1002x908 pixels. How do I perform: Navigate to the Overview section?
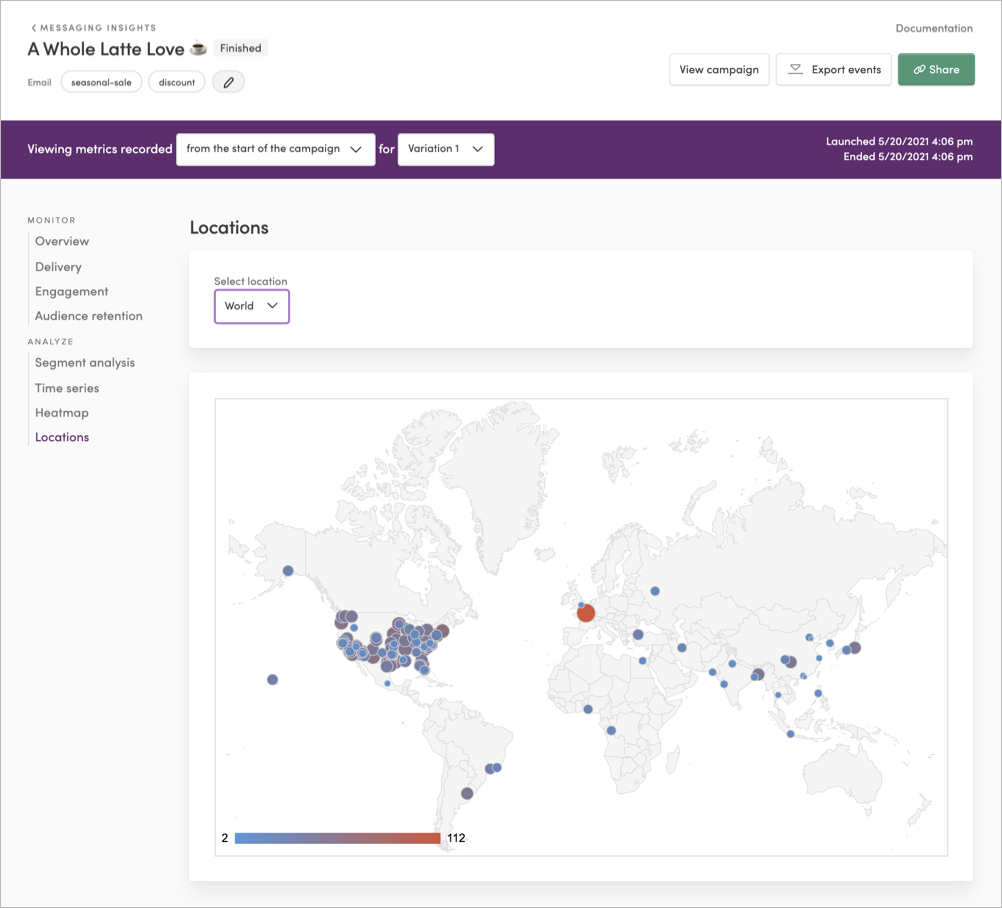62,241
